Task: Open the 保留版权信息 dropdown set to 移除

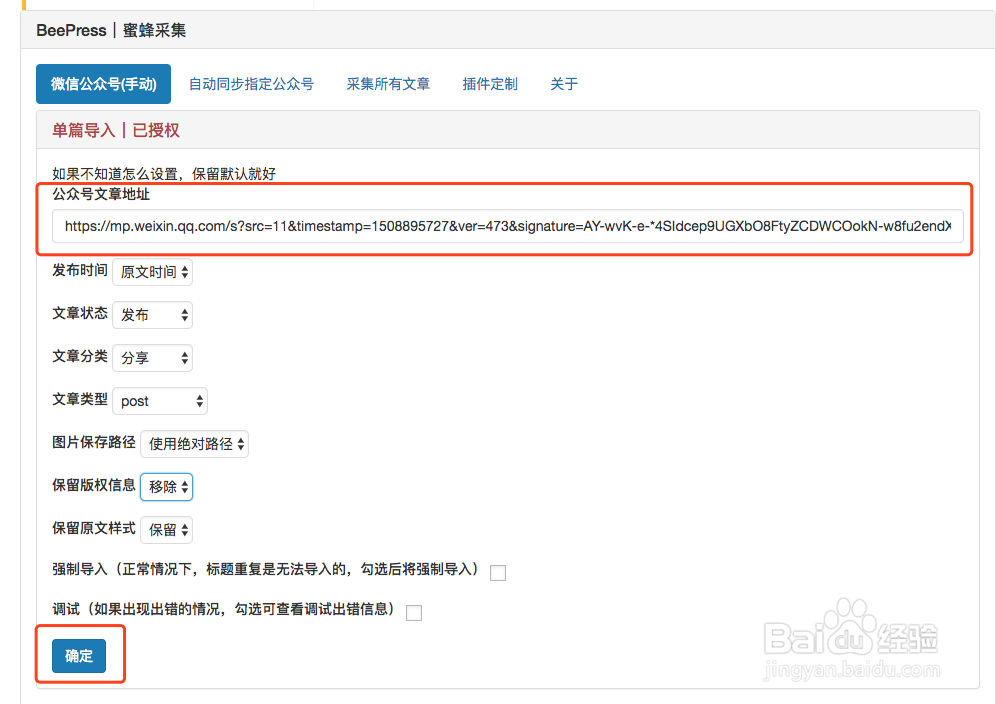Action: 166,486
